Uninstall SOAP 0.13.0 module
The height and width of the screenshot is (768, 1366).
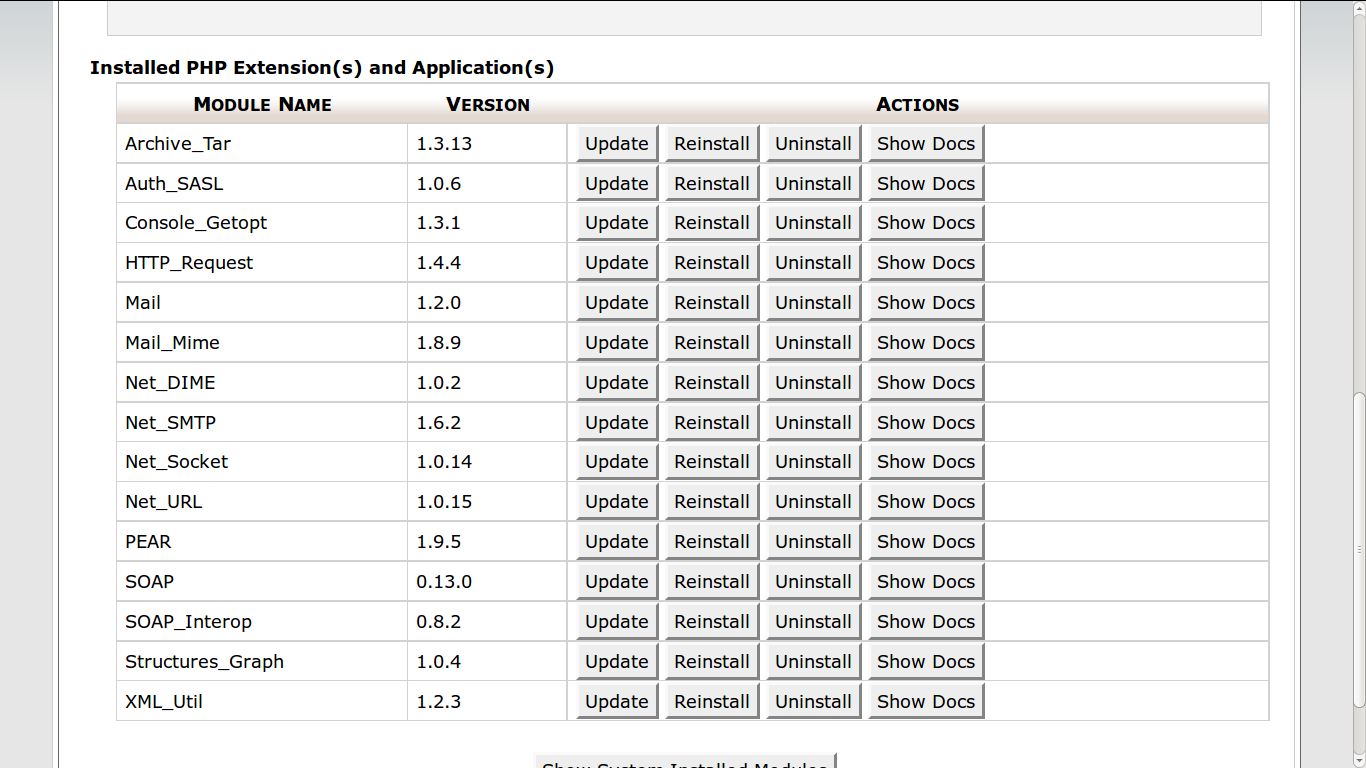pos(813,582)
